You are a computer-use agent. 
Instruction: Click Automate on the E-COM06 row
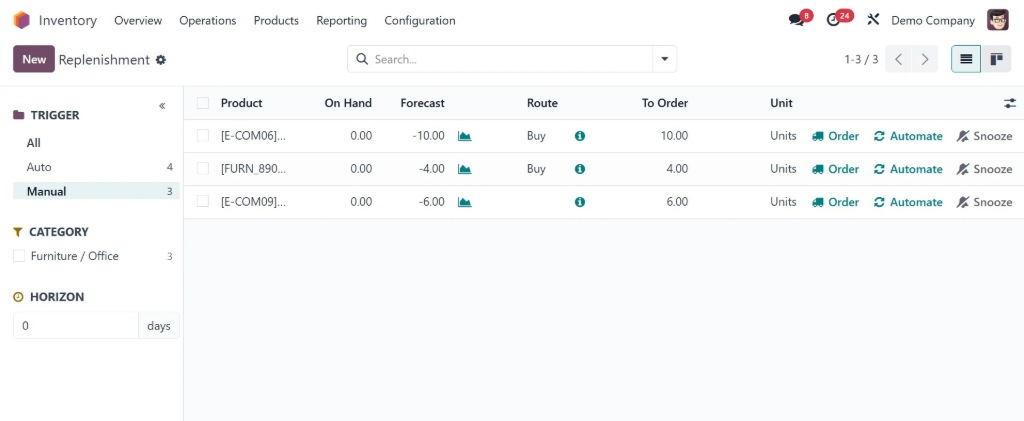[908, 136]
